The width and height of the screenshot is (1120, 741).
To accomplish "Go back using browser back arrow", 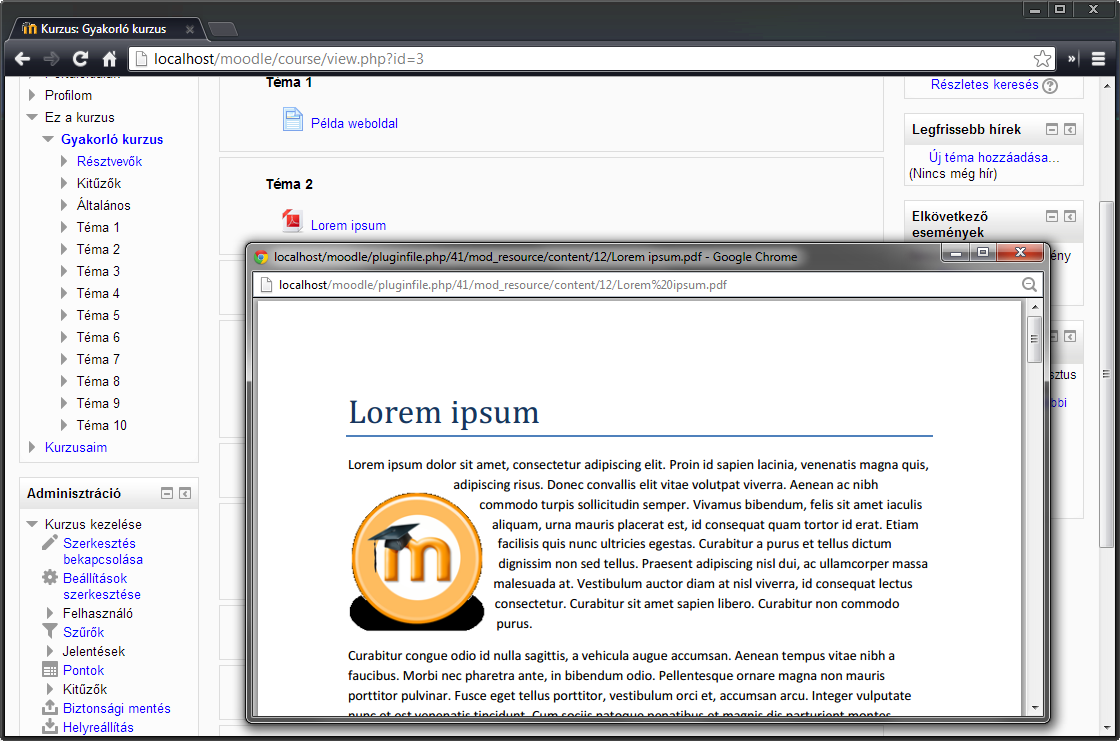I will (22, 59).
